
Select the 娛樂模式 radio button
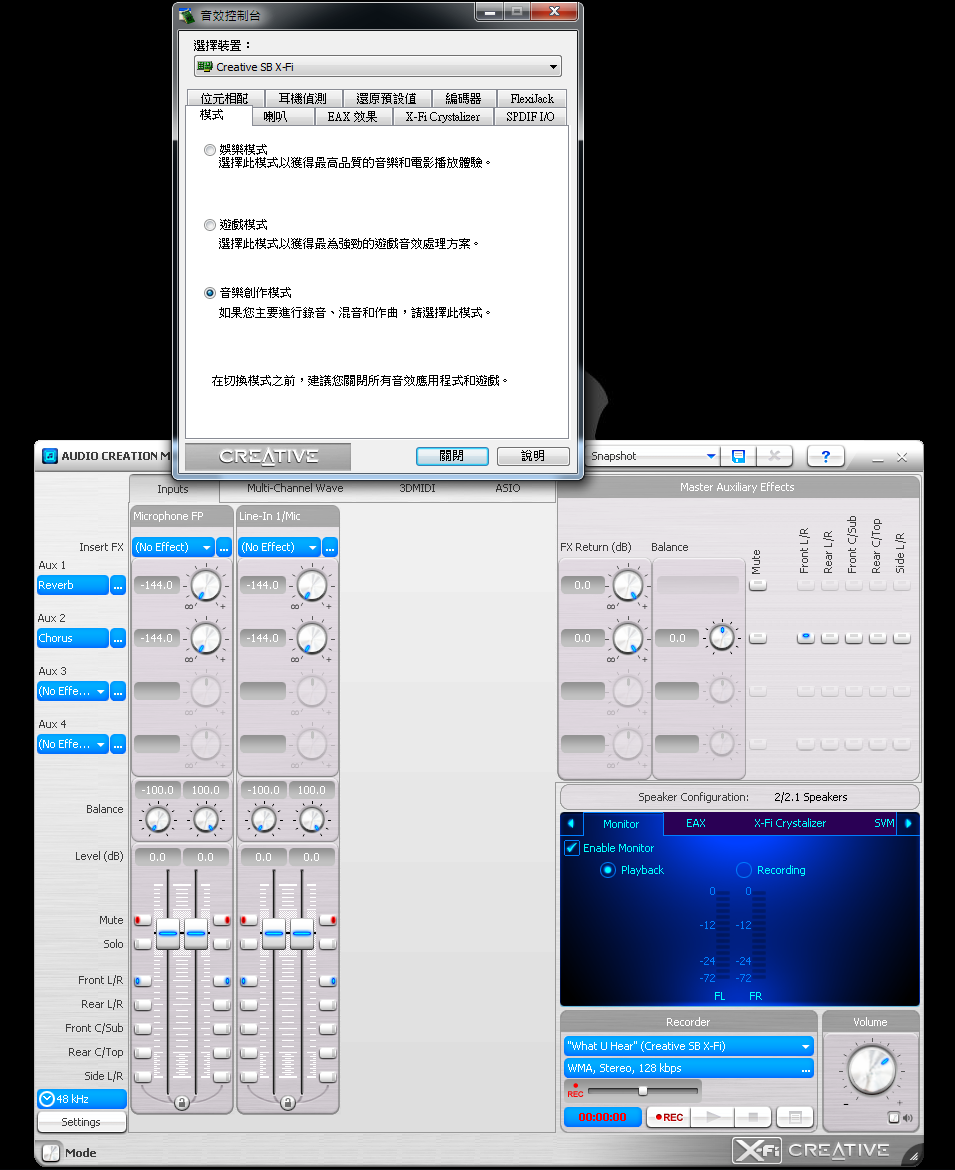210,150
